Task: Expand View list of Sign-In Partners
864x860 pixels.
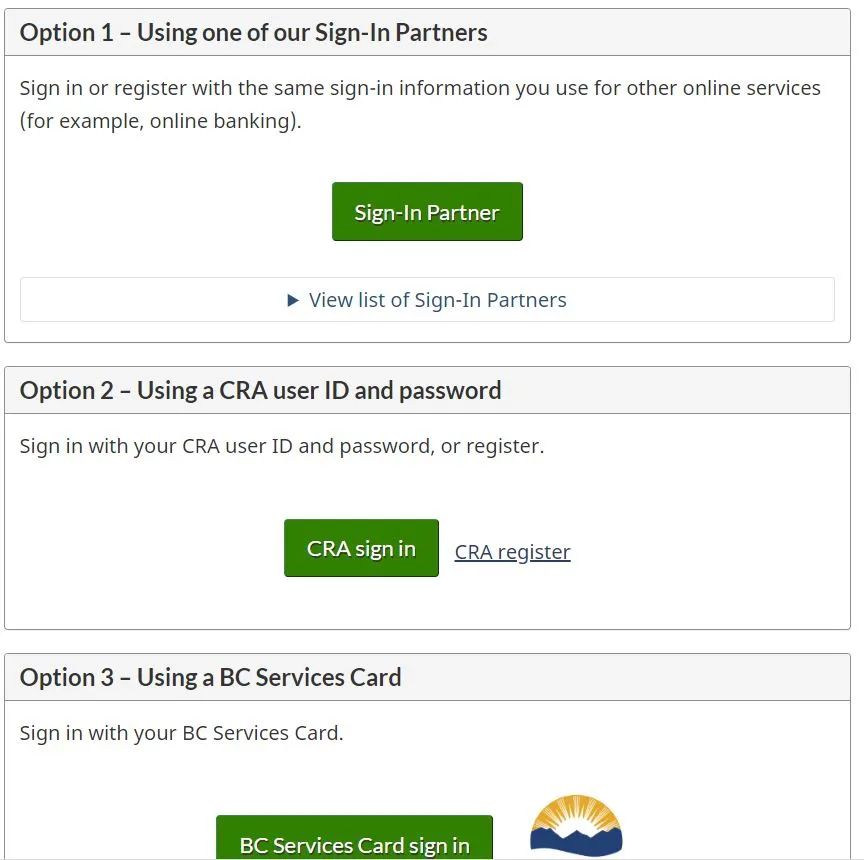Action: click(427, 300)
